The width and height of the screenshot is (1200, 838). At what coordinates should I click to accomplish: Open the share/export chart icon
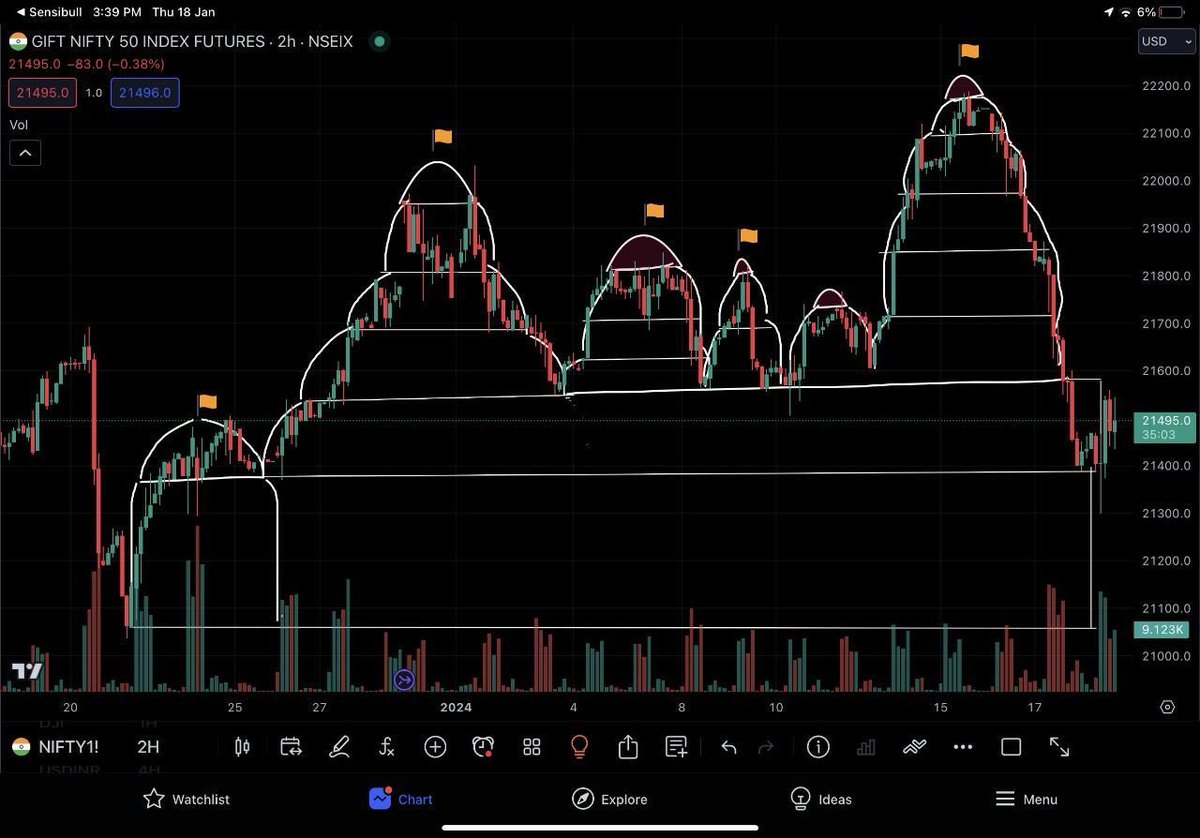tap(628, 747)
